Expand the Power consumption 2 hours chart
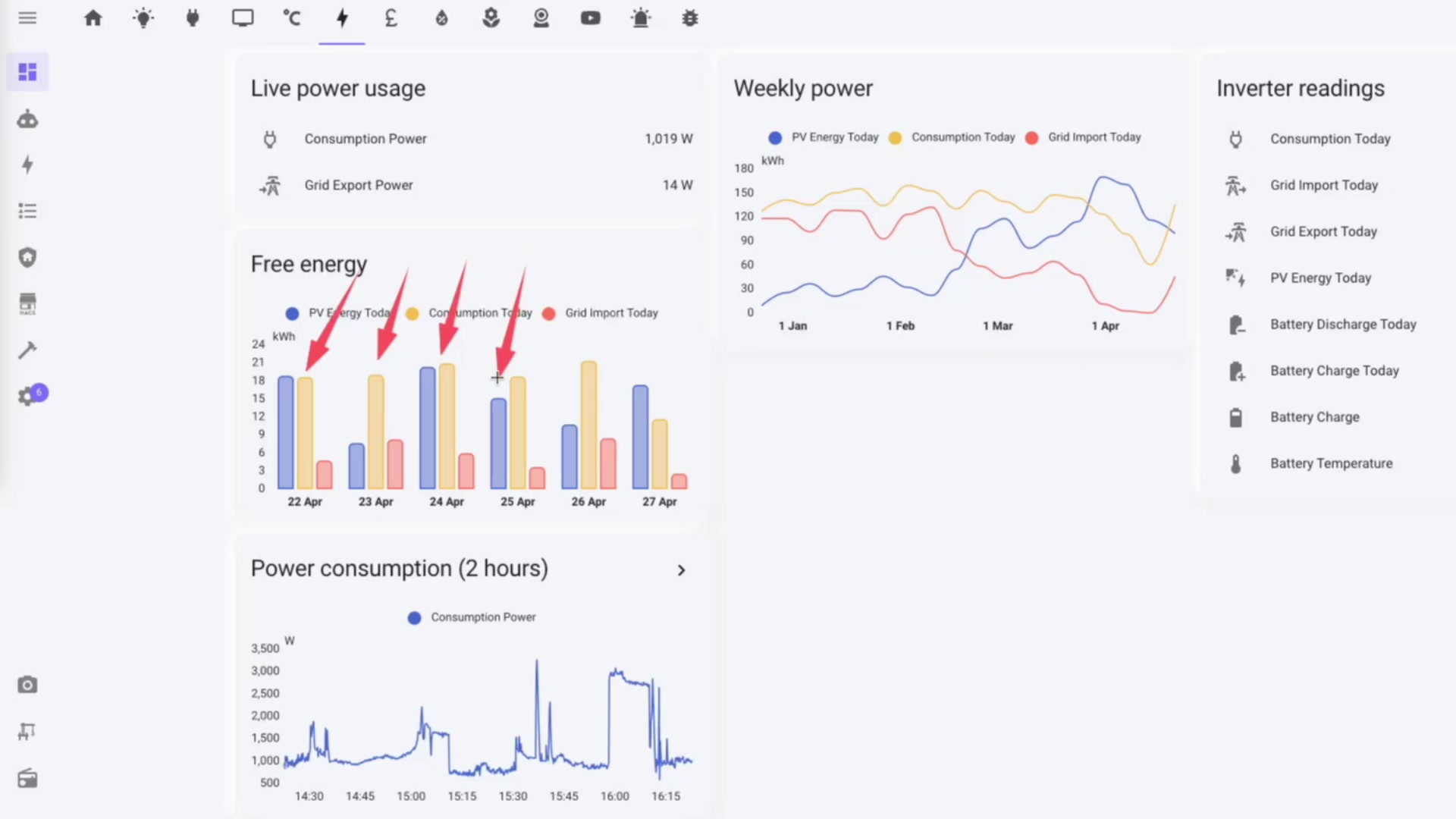Screen dimensions: 1456x819 pyautogui.click(x=680, y=570)
